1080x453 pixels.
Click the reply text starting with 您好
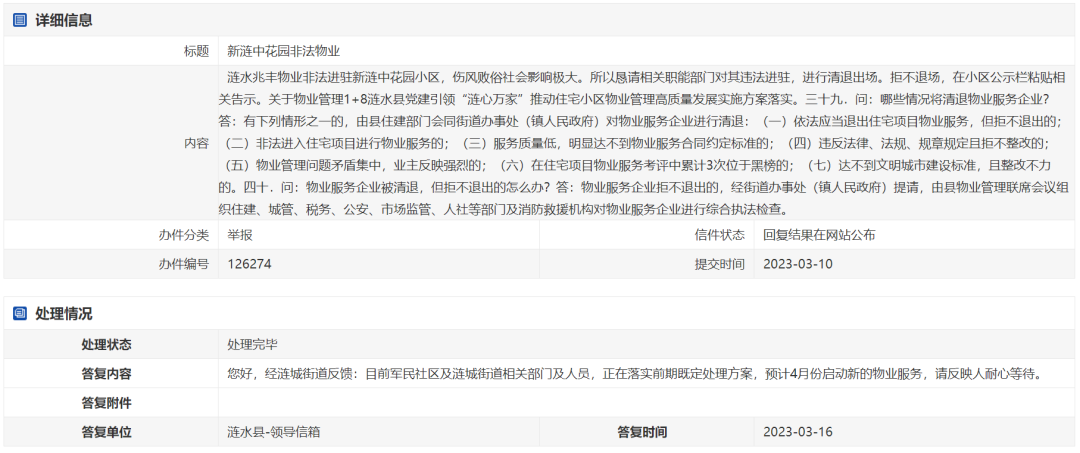(x=634, y=374)
